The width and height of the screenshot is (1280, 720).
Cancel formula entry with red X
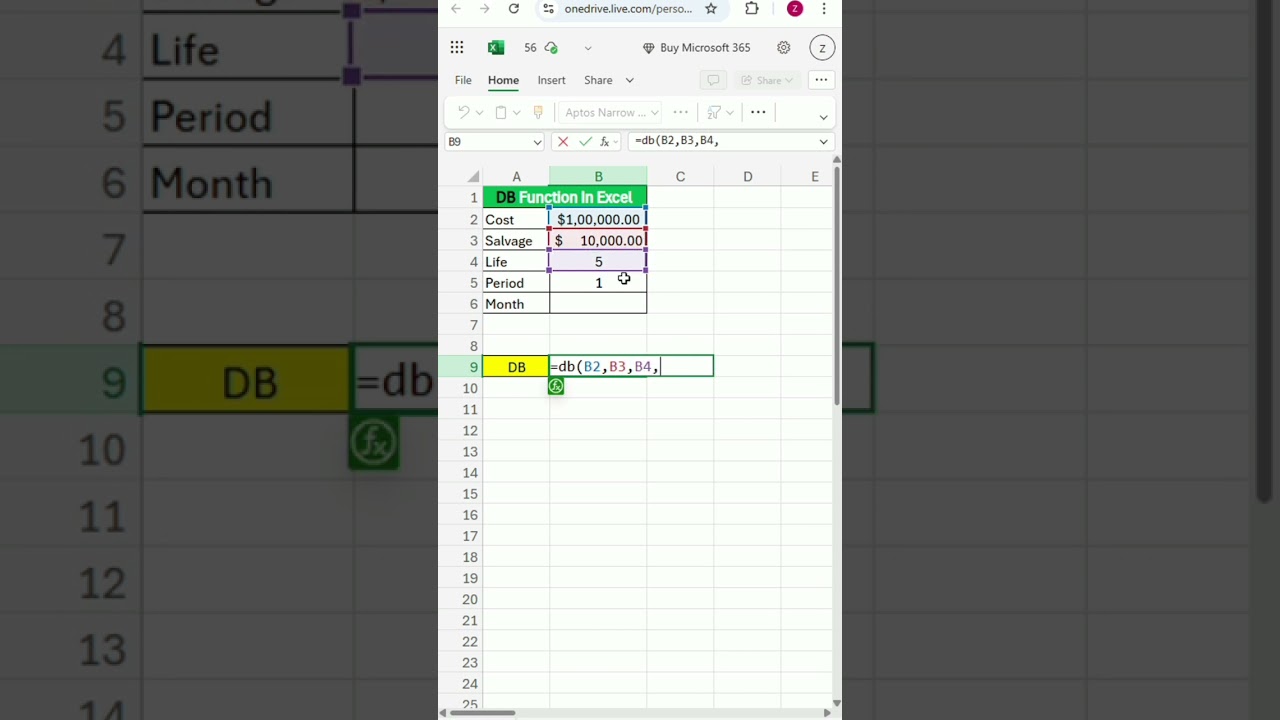click(x=563, y=142)
